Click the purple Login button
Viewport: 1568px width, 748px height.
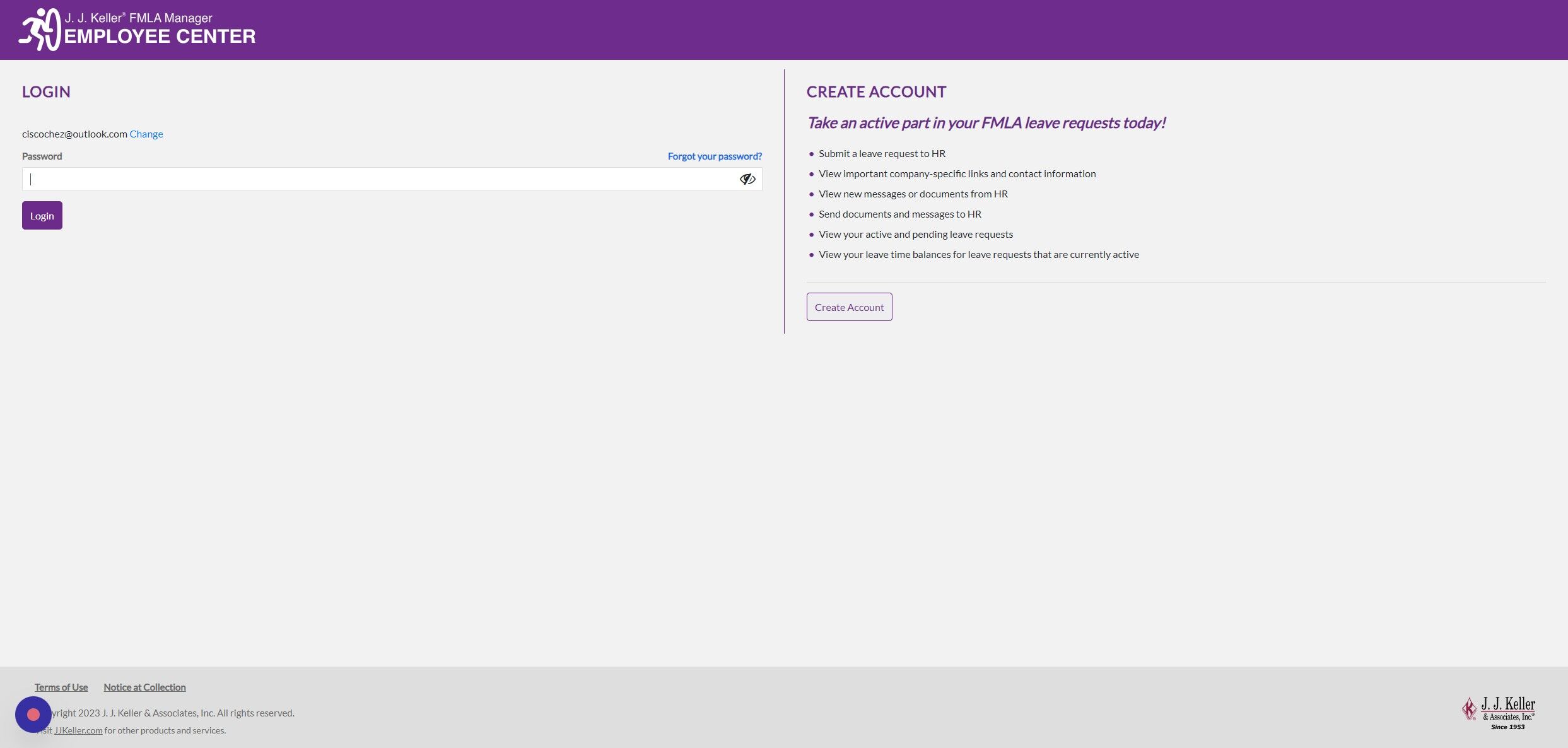tap(42, 216)
